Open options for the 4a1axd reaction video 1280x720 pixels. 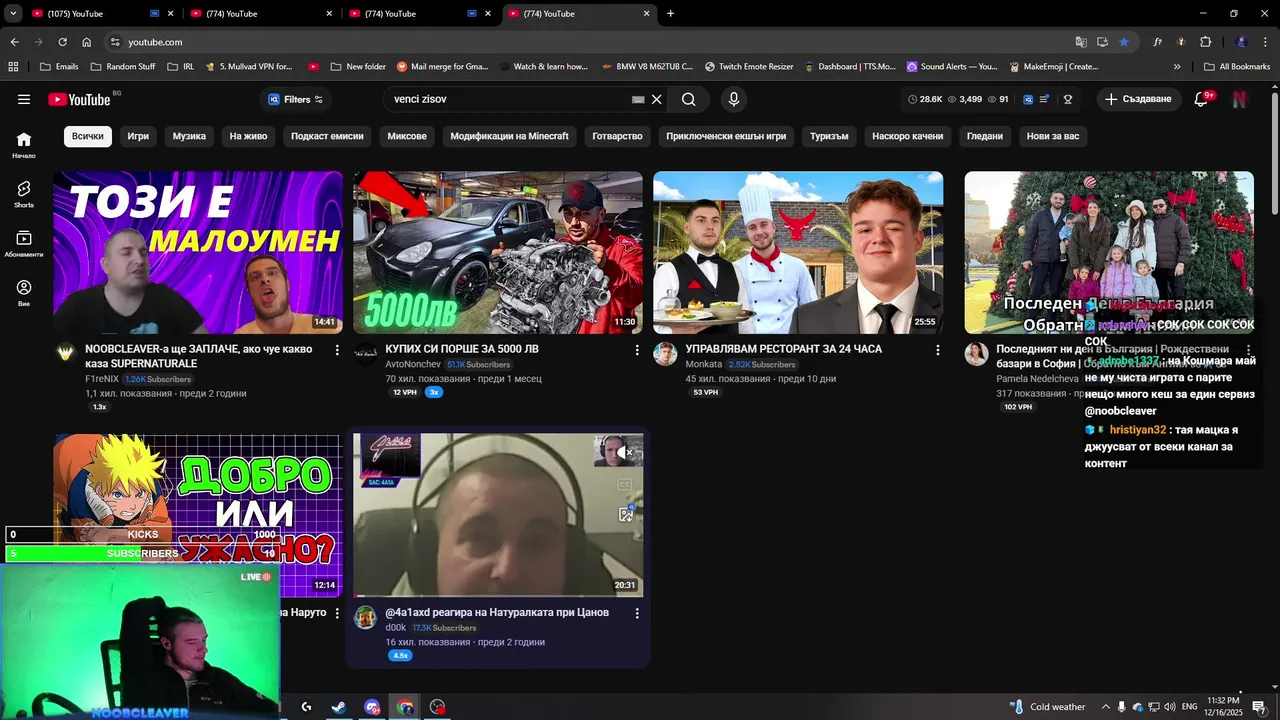(x=637, y=613)
